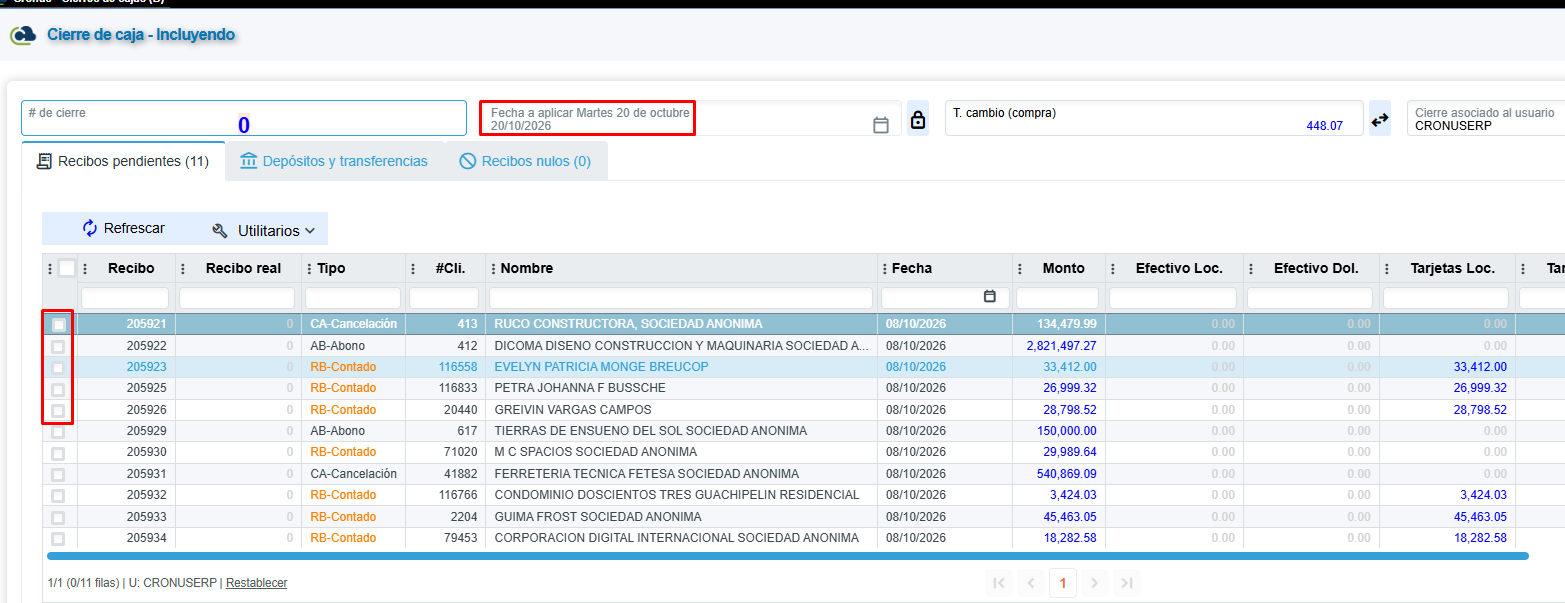Check the box for receipt 205921
This screenshot has width=1565, height=603.
point(58,324)
